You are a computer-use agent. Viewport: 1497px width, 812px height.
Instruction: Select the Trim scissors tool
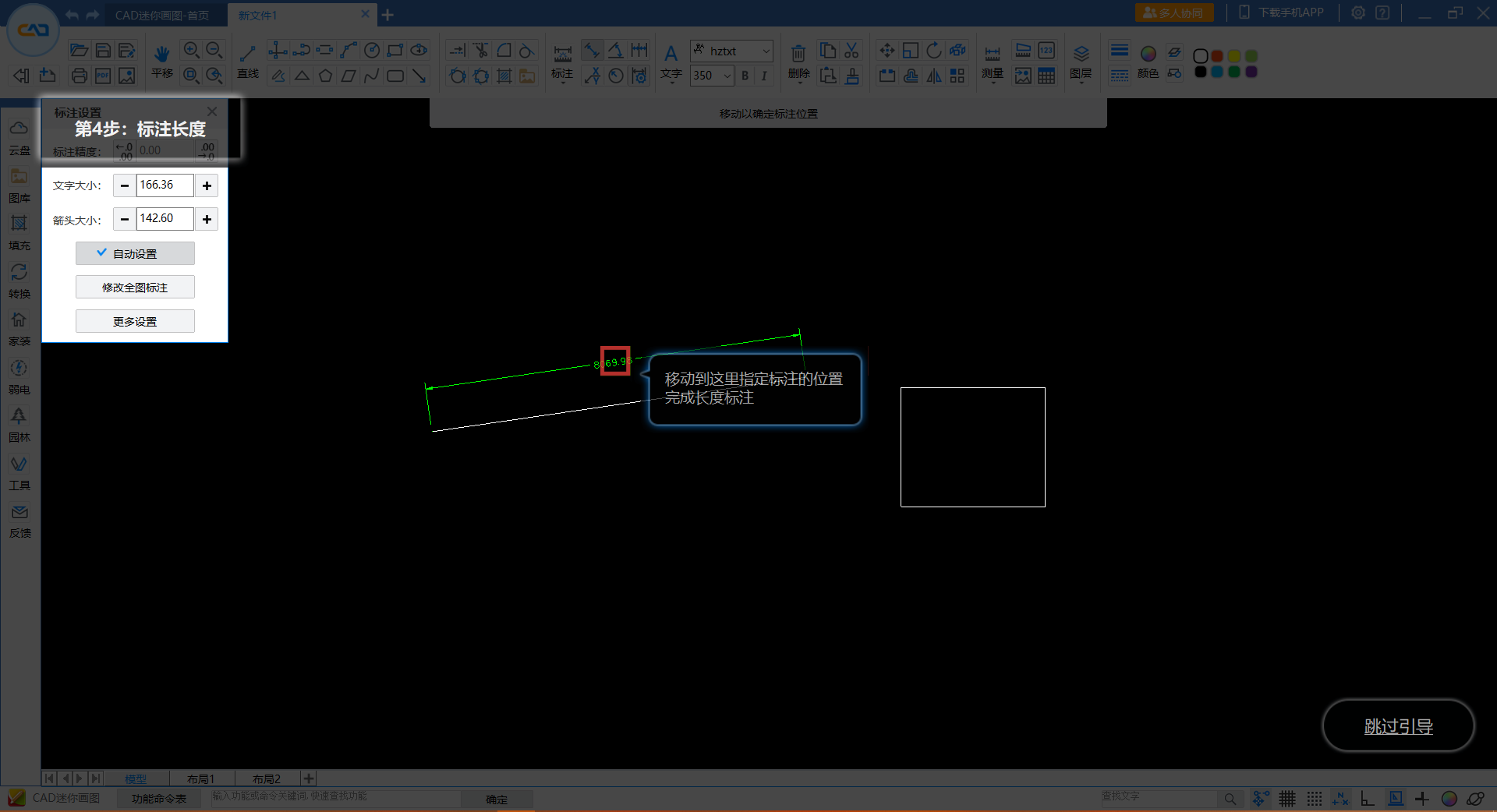pos(481,51)
